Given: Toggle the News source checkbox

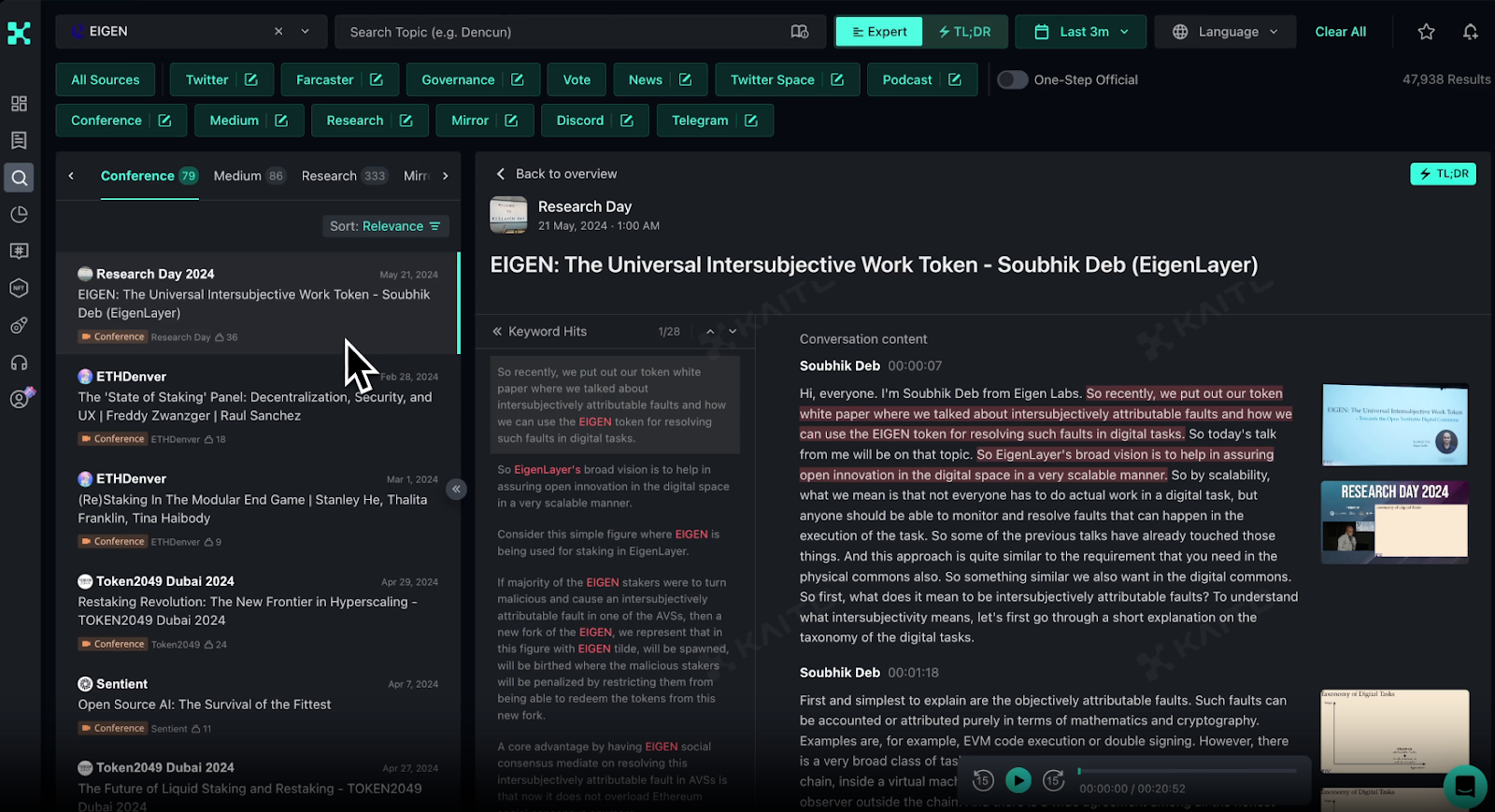Looking at the screenshot, I should click(685, 79).
